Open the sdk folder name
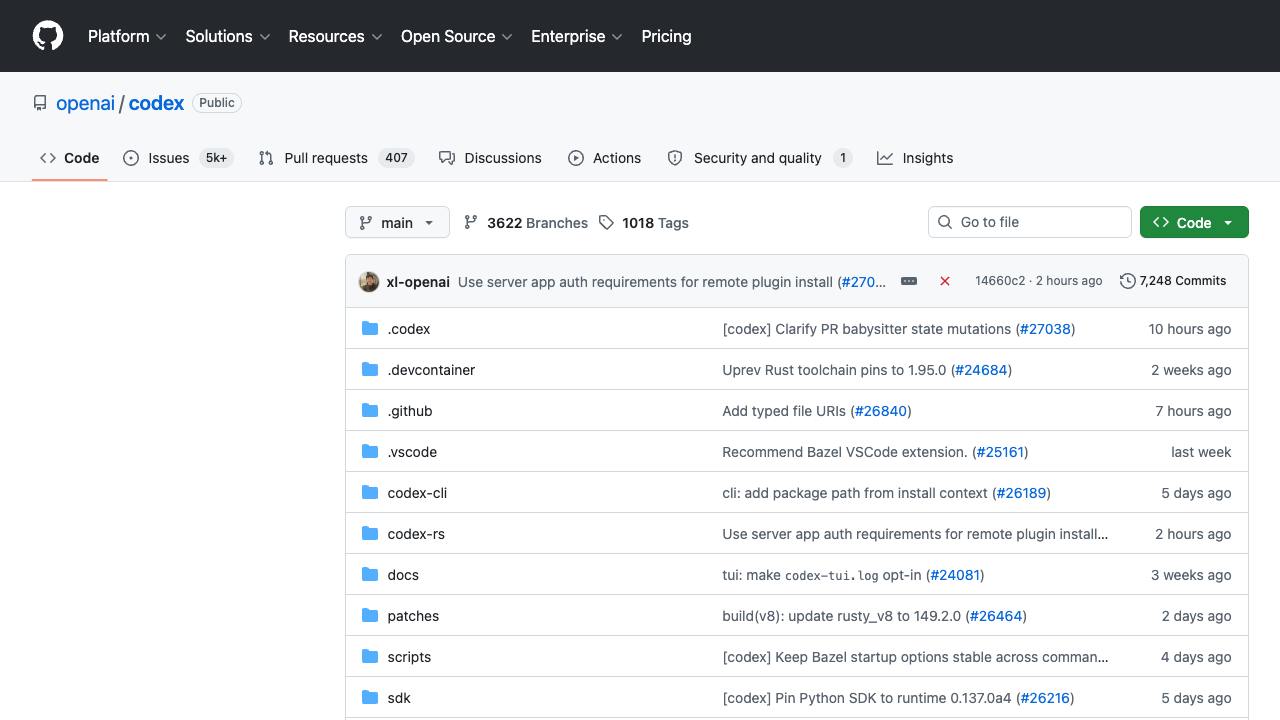This screenshot has width=1280, height=720. [399, 698]
